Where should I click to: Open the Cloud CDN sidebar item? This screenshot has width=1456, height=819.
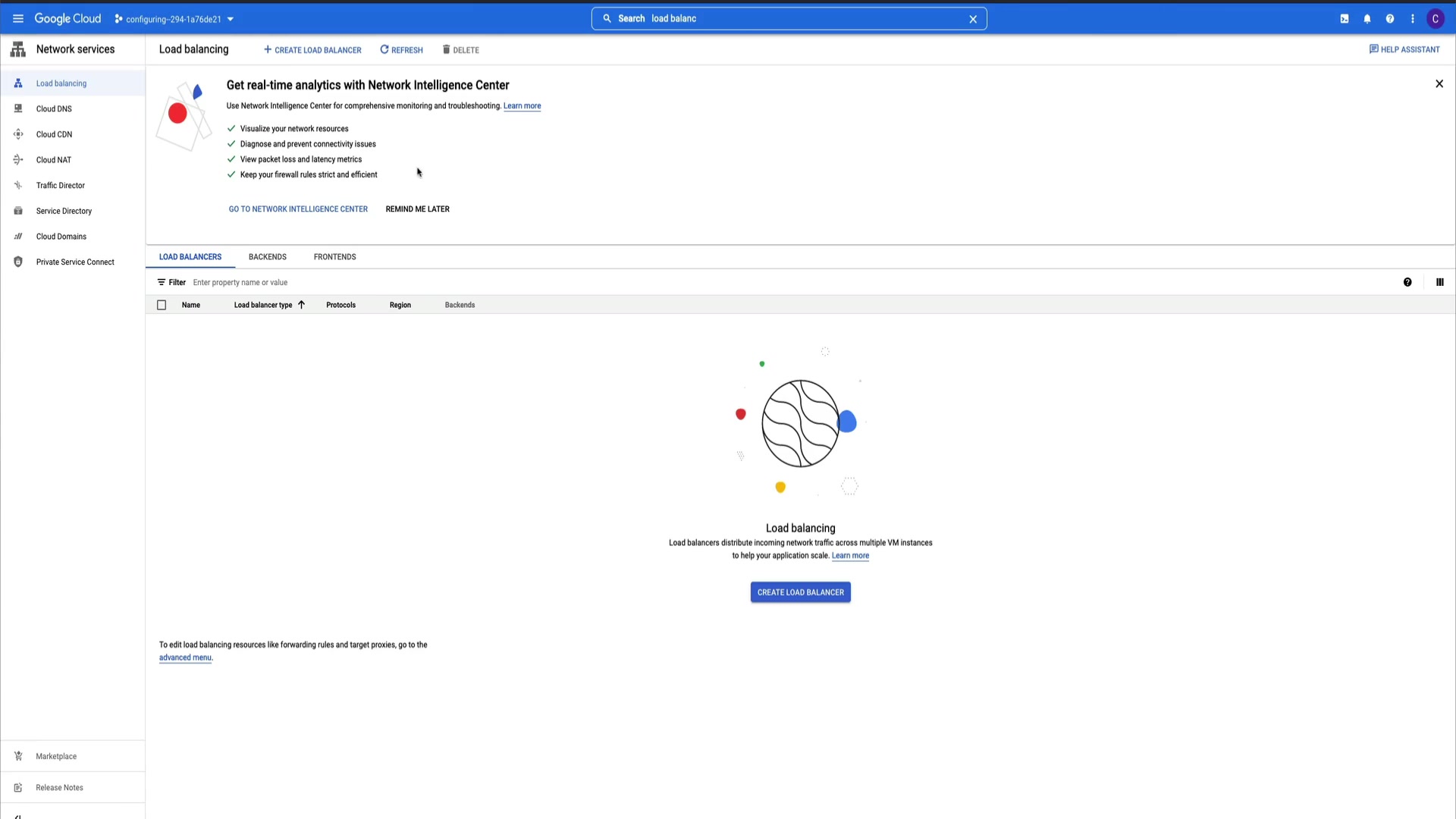click(x=54, y=134)
